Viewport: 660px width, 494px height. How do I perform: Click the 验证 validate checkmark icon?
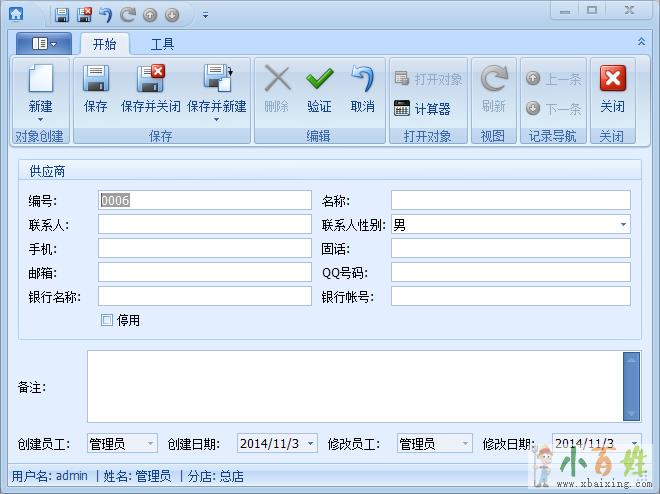[319, 80]
